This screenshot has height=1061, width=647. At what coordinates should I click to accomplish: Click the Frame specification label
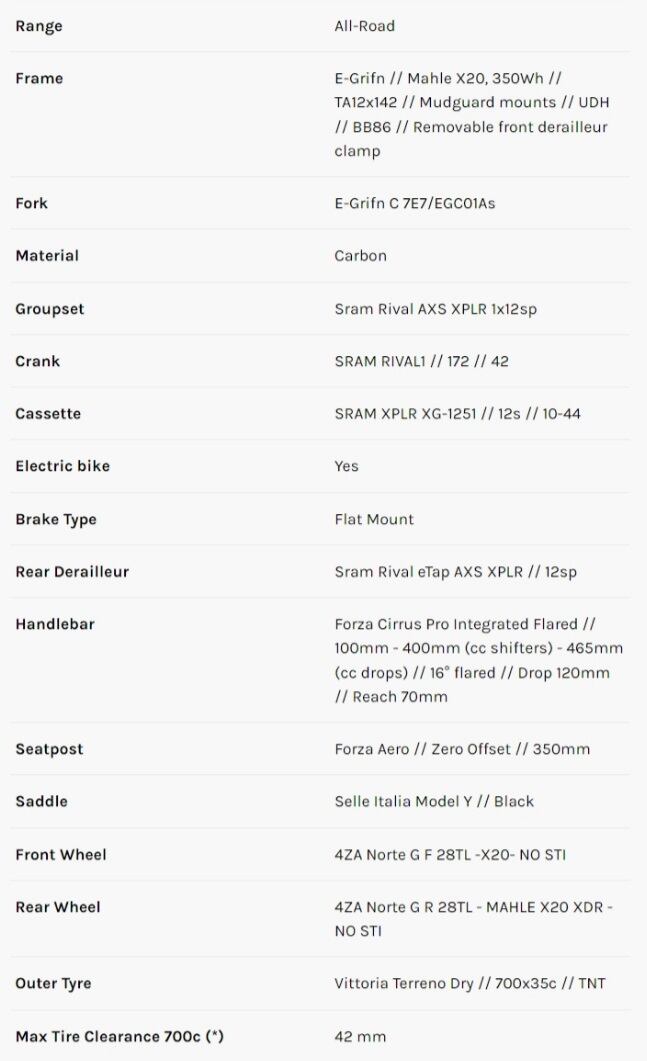(x=39, y=78)
